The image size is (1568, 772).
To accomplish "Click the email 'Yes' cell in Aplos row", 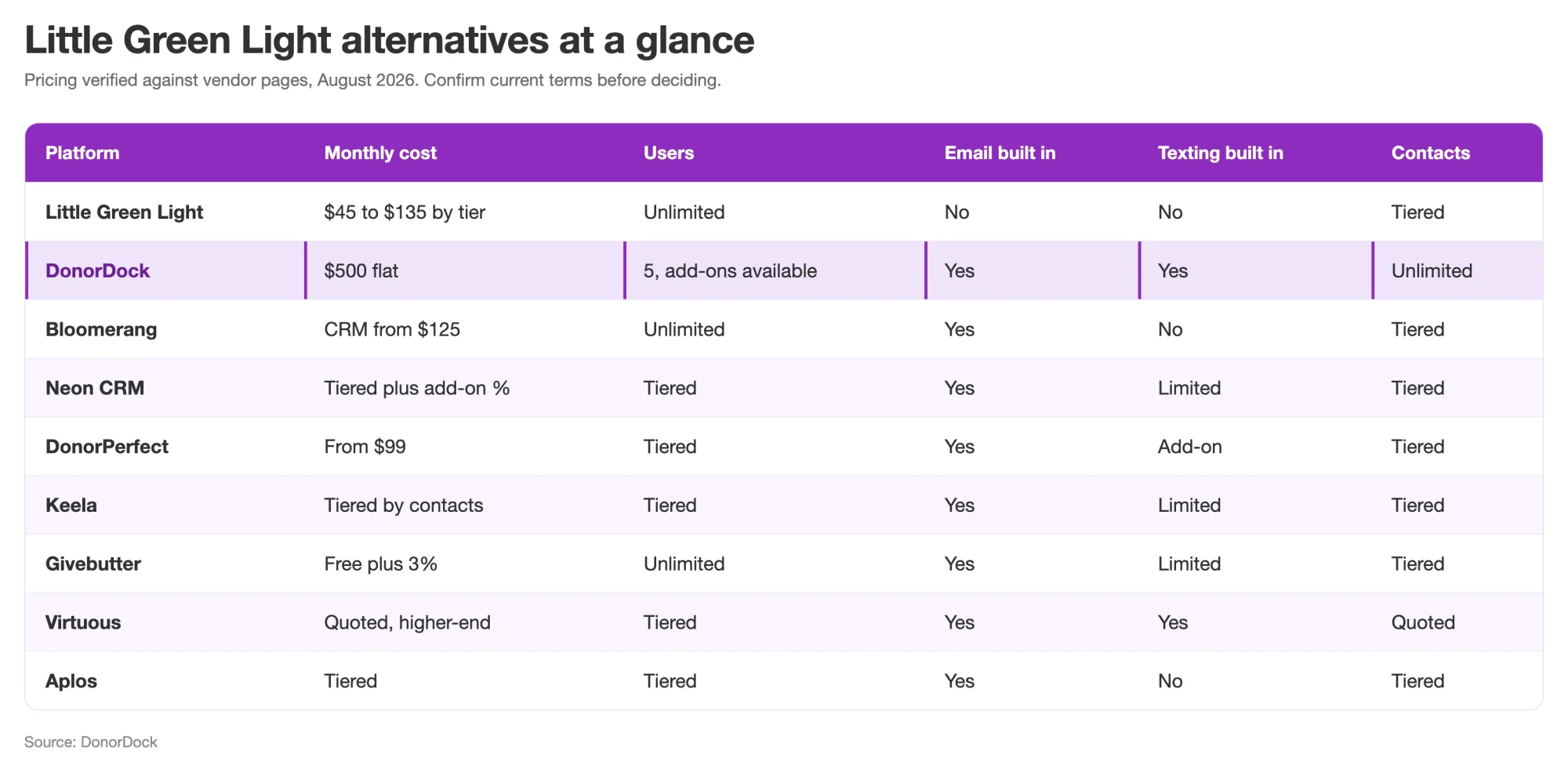I will 959,681.
